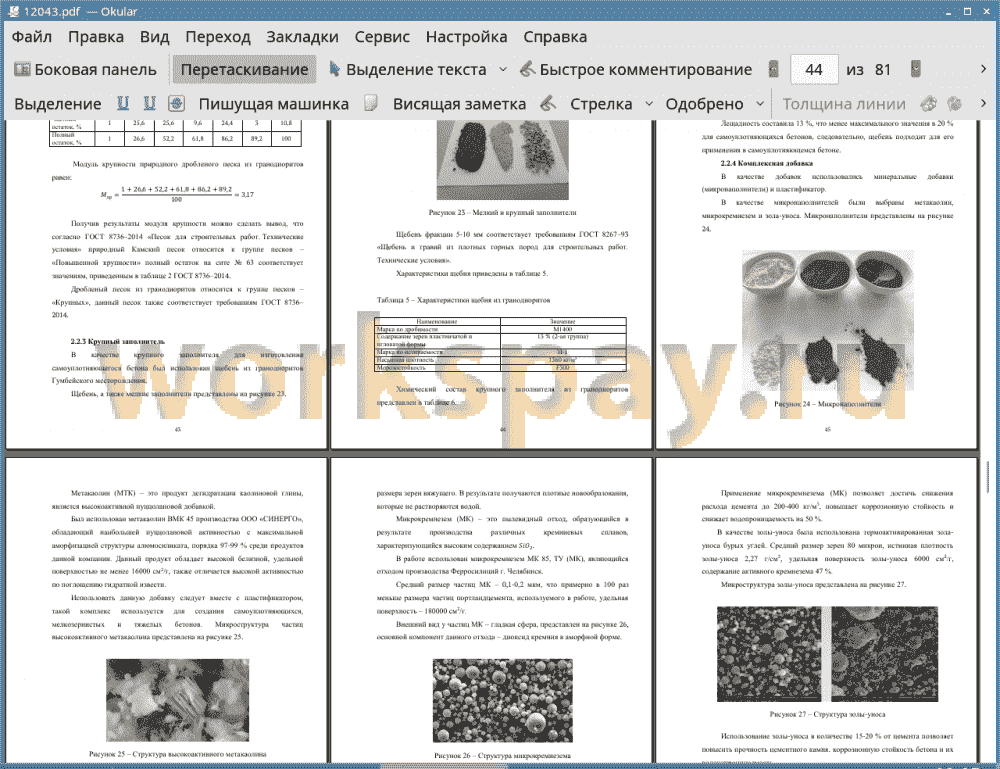Open the Файл menu

[32, 37]
